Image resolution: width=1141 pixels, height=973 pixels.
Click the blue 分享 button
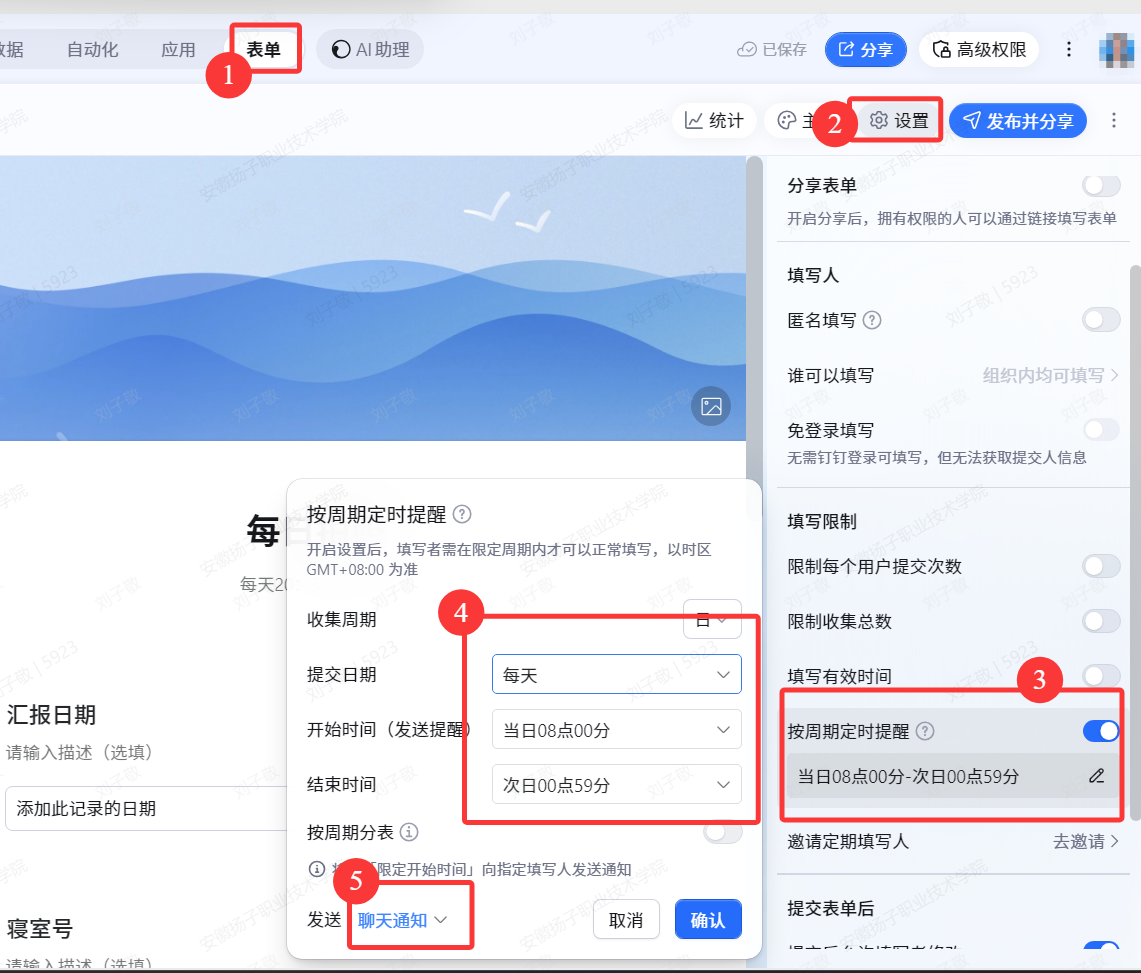(865, 49)
